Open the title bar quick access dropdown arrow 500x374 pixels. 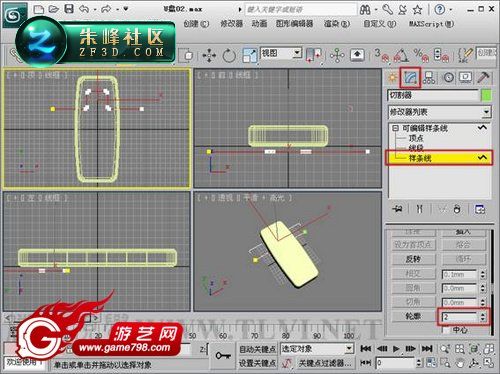pos(126,9)
